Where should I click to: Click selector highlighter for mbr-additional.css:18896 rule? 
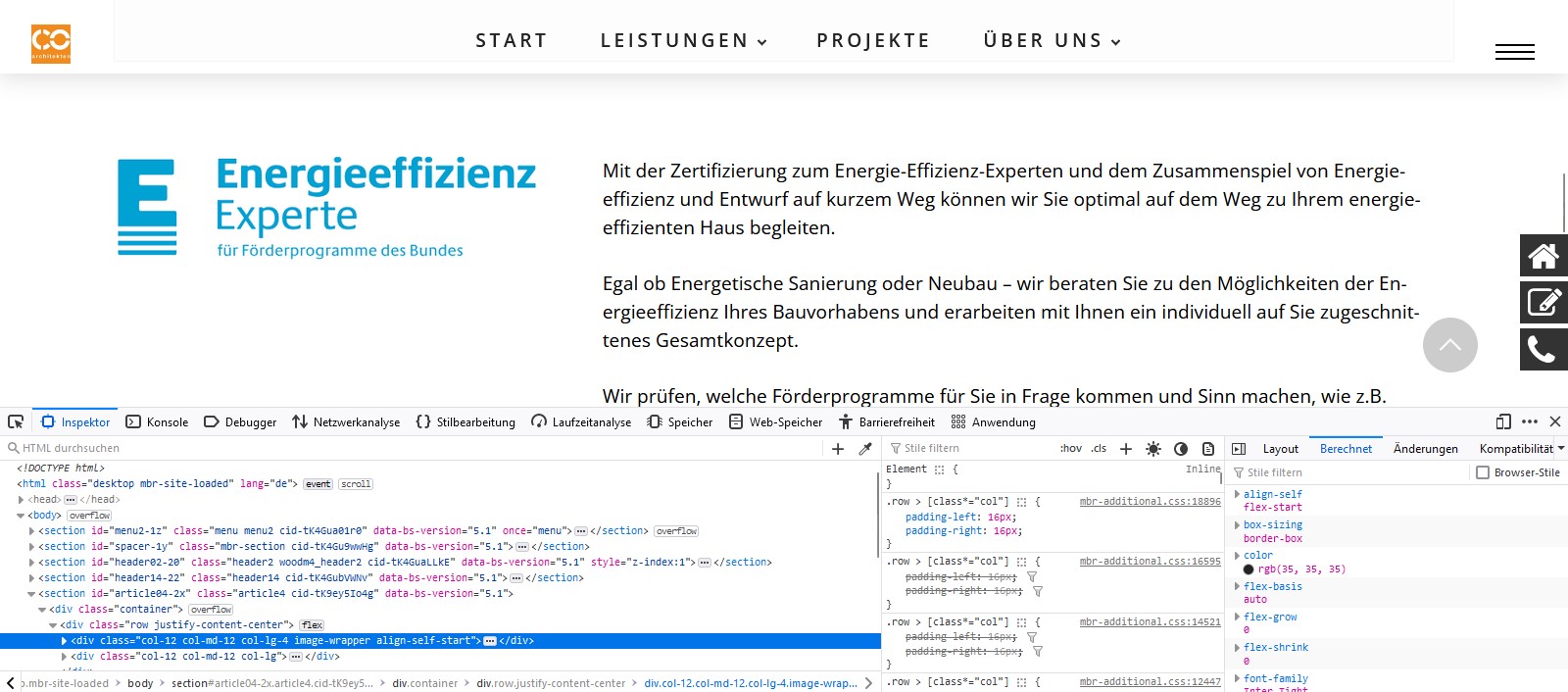pyautogui.click(x=1021, y=501)
